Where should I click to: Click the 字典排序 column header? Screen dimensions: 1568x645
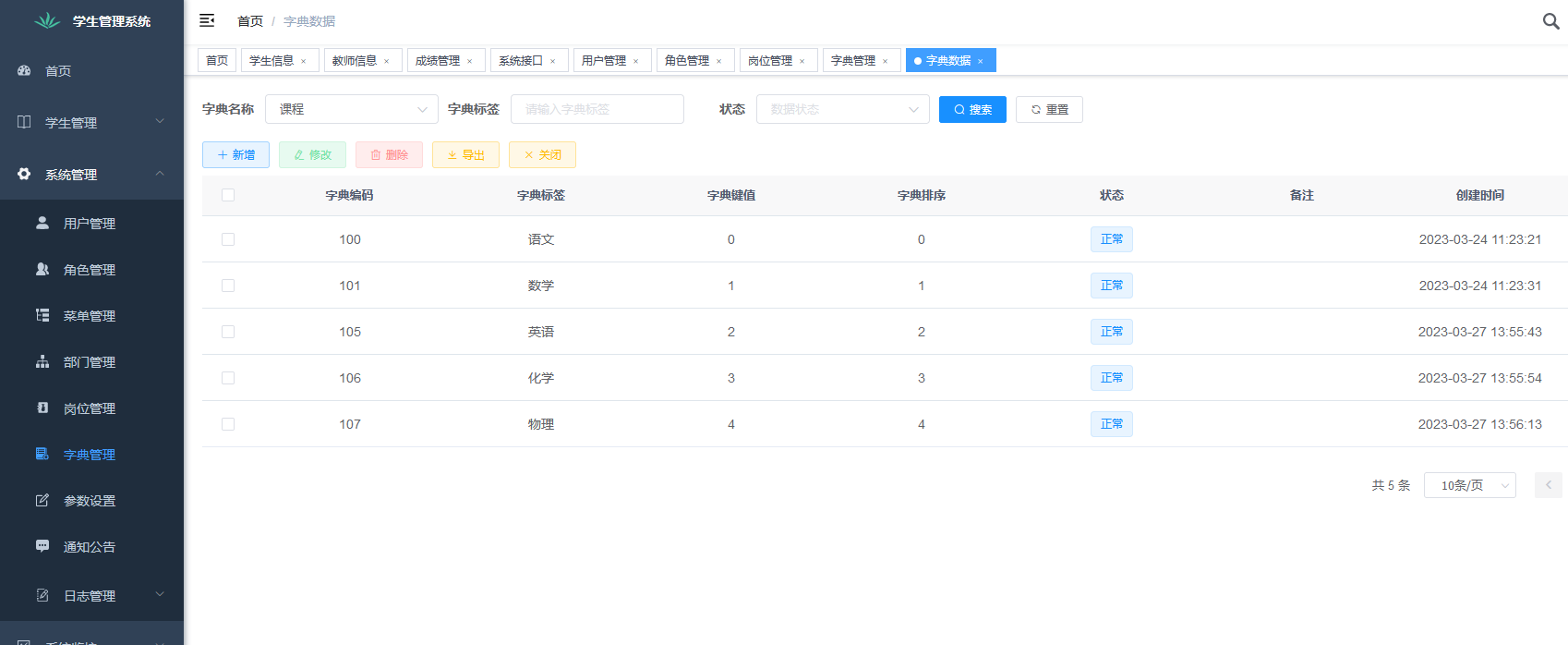click(x=922, y=195)
